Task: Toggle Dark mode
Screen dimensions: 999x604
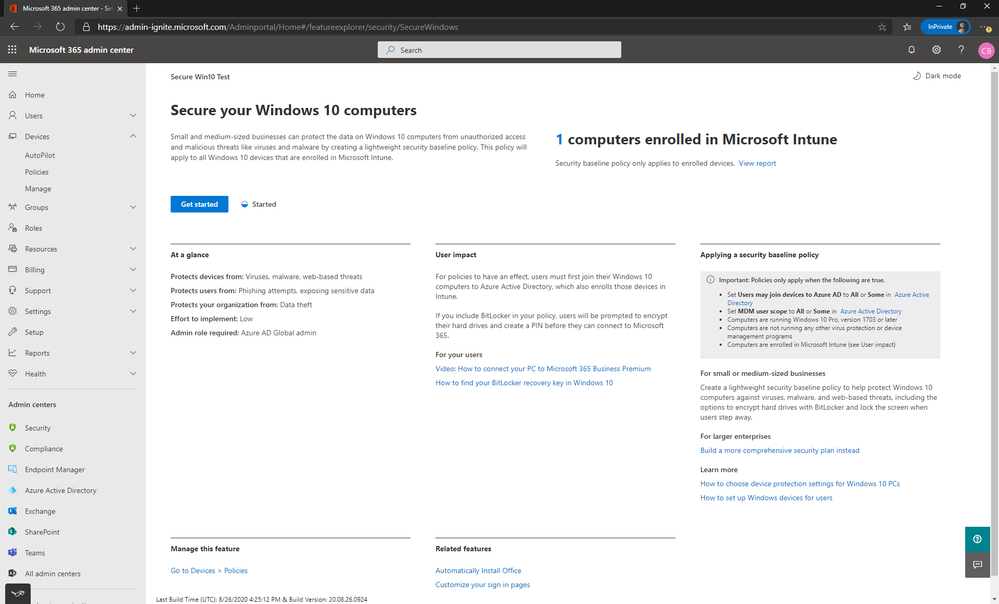Action: click(937, 76)
